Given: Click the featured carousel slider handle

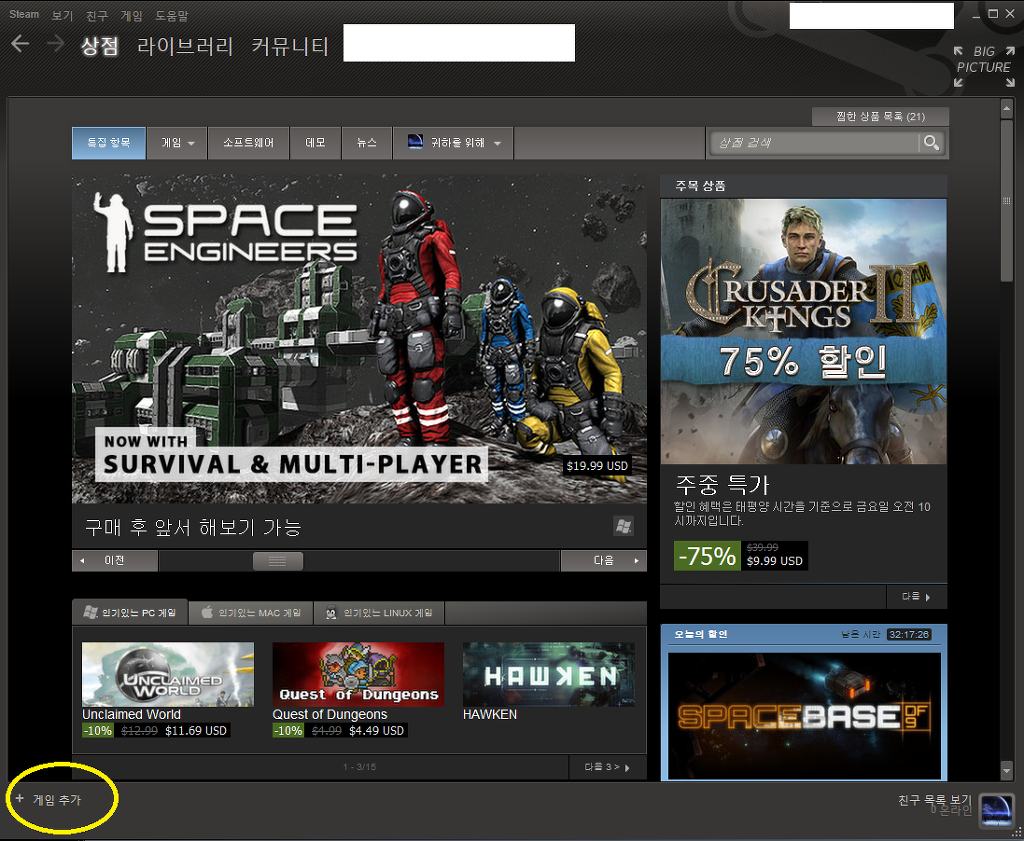Looking at the screenshot, I should tap(278, 561).
